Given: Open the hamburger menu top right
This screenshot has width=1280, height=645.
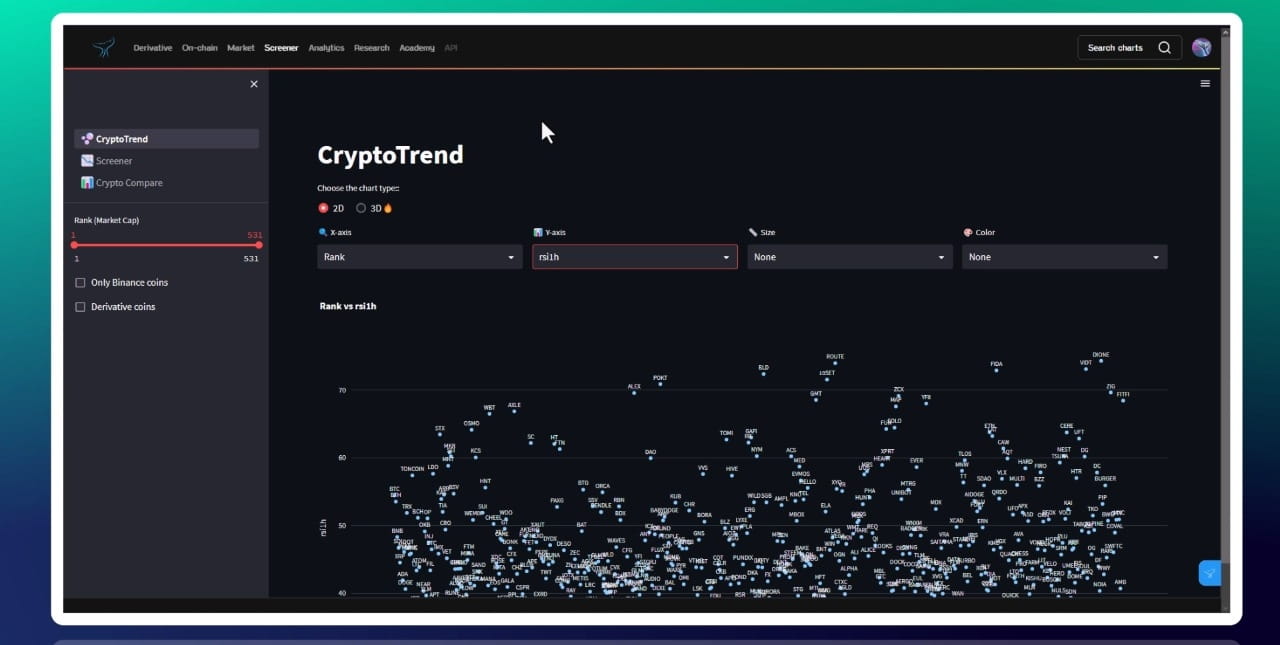Looking at the screenshot, I should [1205, 83].
